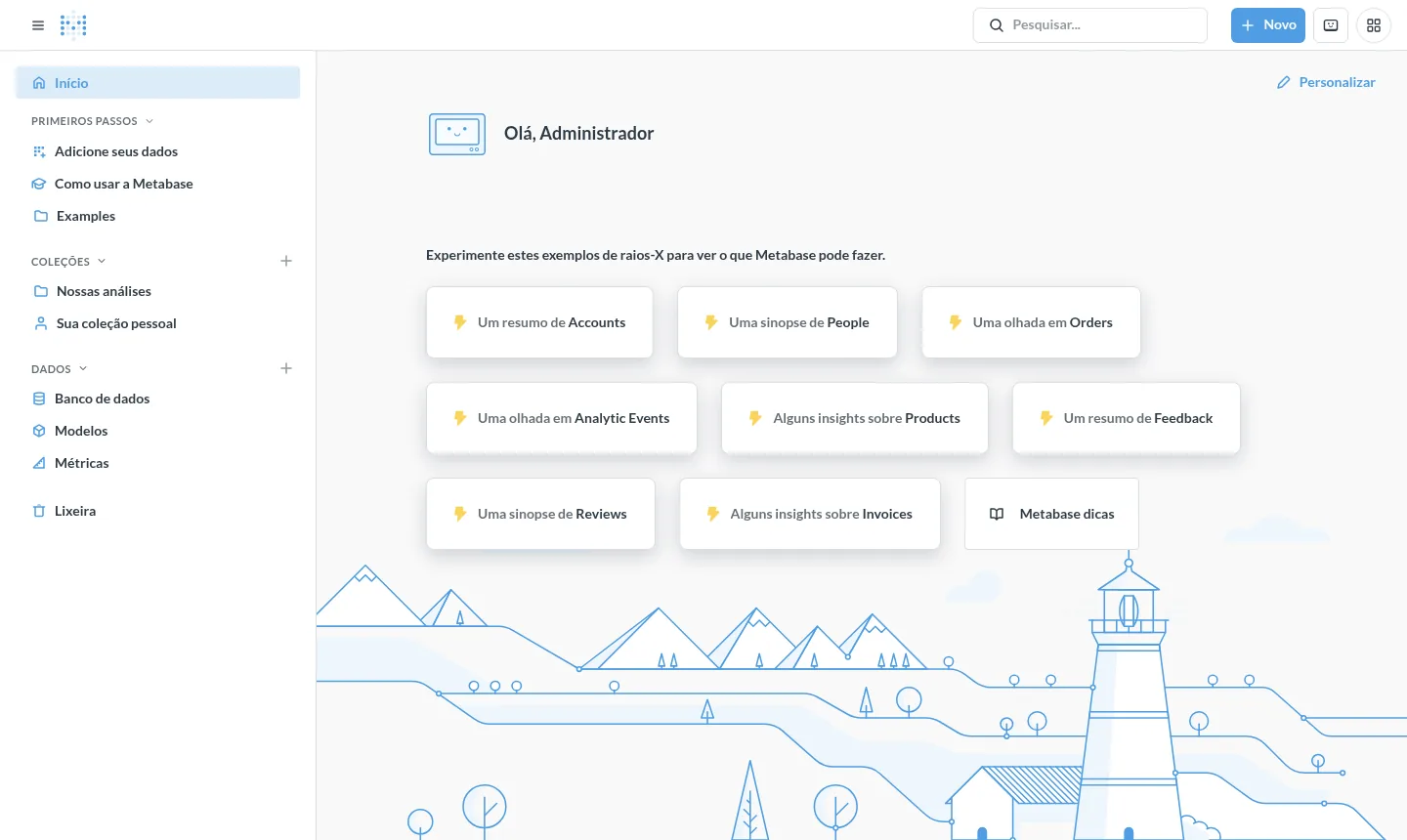Image resolution: width=1407 pixels, height=840 pixels.
Task: Open the Nossas análises collection
Action: pyautogui.click(x=158, y=291)
